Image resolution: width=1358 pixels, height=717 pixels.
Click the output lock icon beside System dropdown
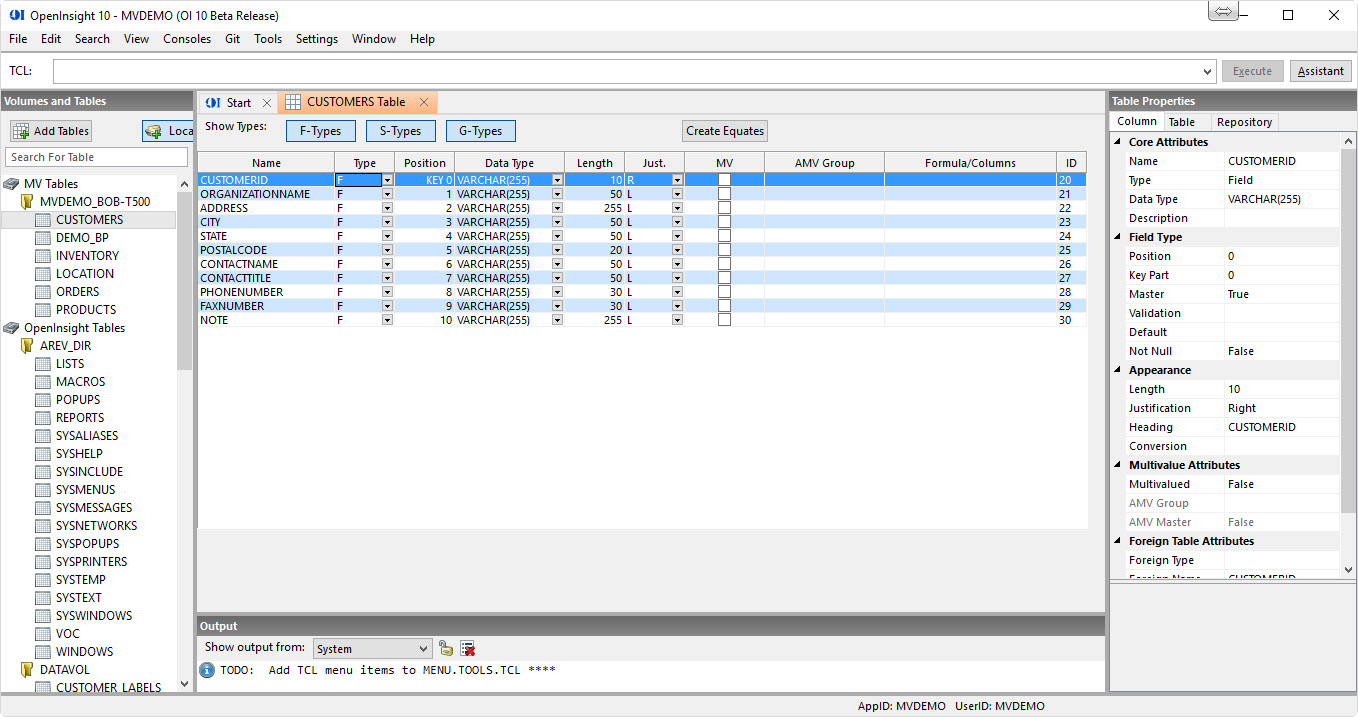[446, 649]
